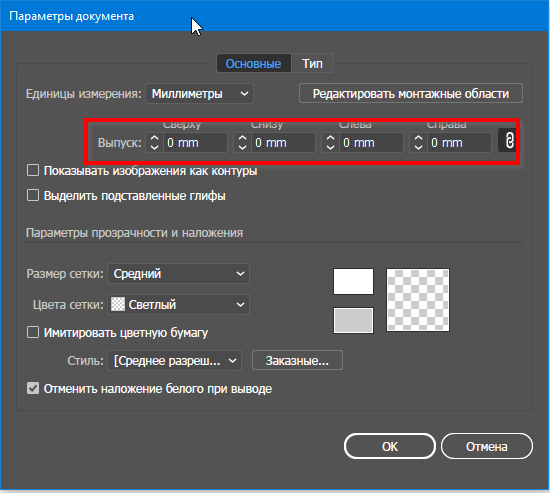Toggle Имитировать цветную бумагу checkbox
Viewport: 550px width, 493px height.
(x=33, y=332)
